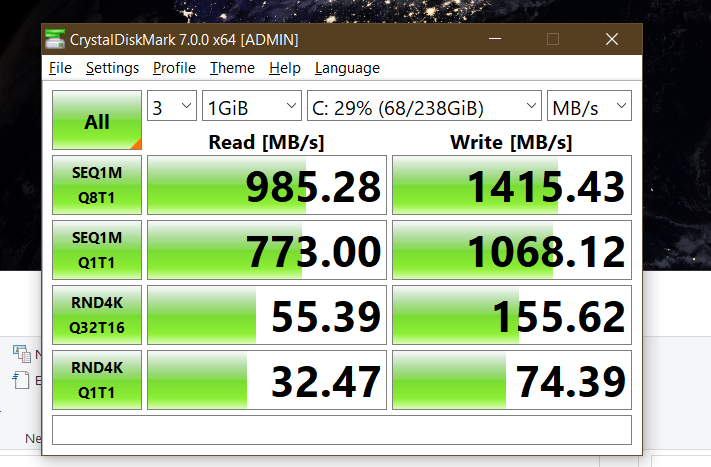
Task: Open the Help menu
Action: click(x=285, y=68)
